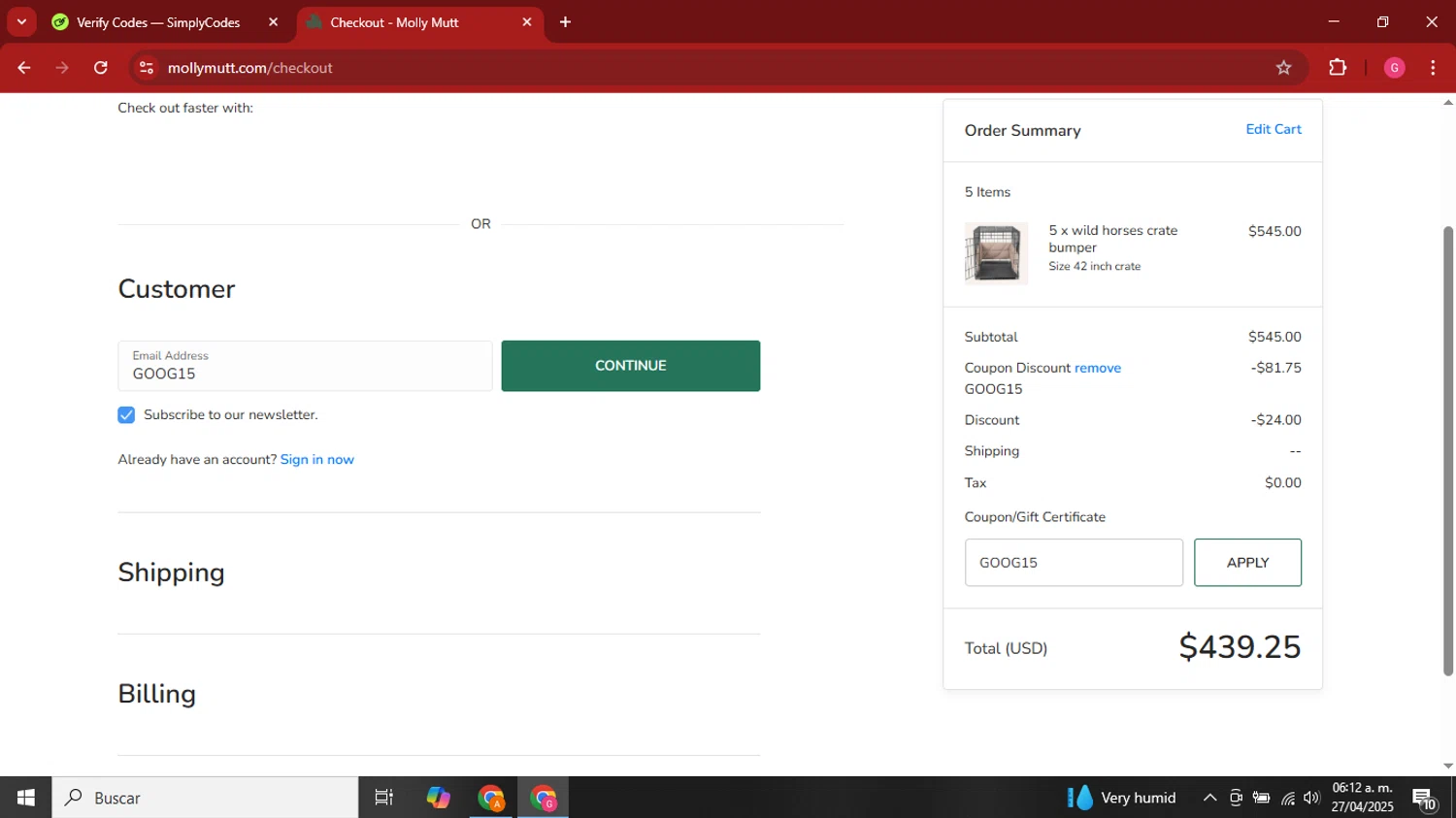1456x818 pixels.
Task: Remove the GOOG15 coupon discount
Action: coord(1098,368)
